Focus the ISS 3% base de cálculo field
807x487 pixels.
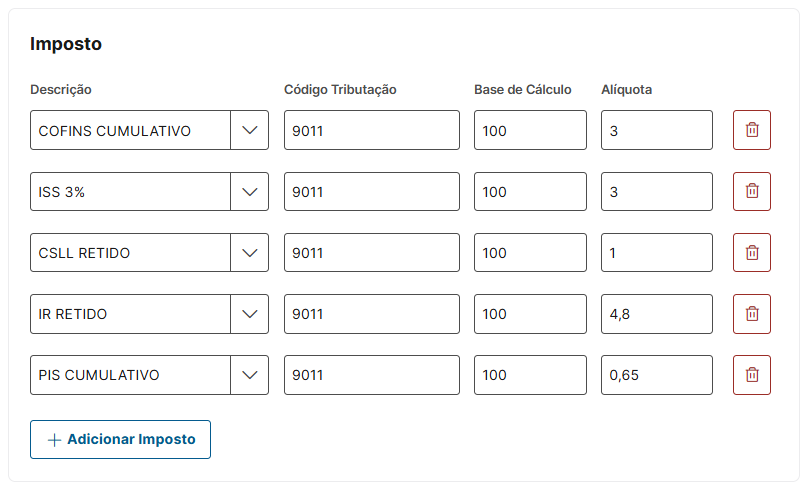click(529, 192)
